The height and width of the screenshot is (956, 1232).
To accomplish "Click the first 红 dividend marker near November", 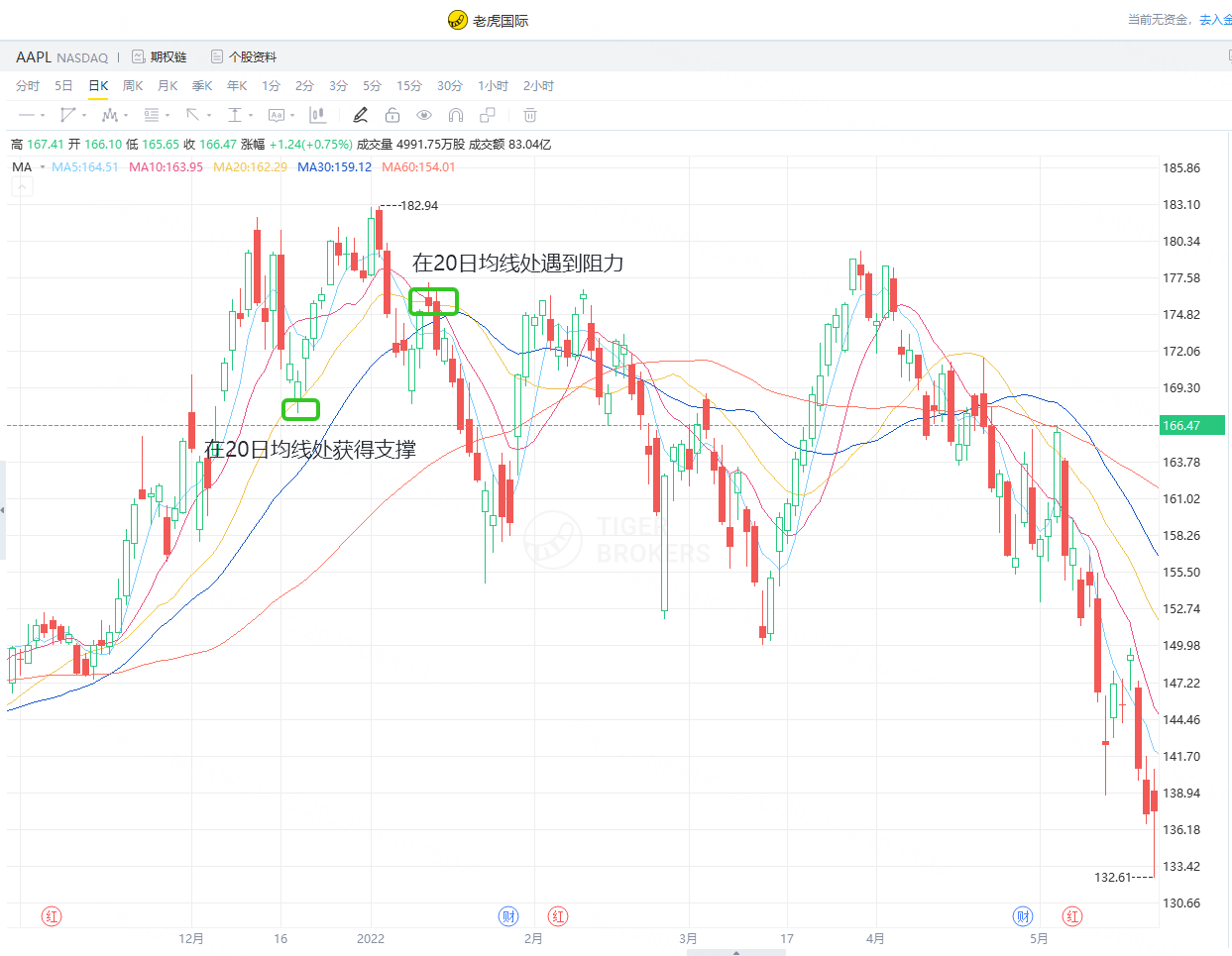I will [x=52, y=916].
